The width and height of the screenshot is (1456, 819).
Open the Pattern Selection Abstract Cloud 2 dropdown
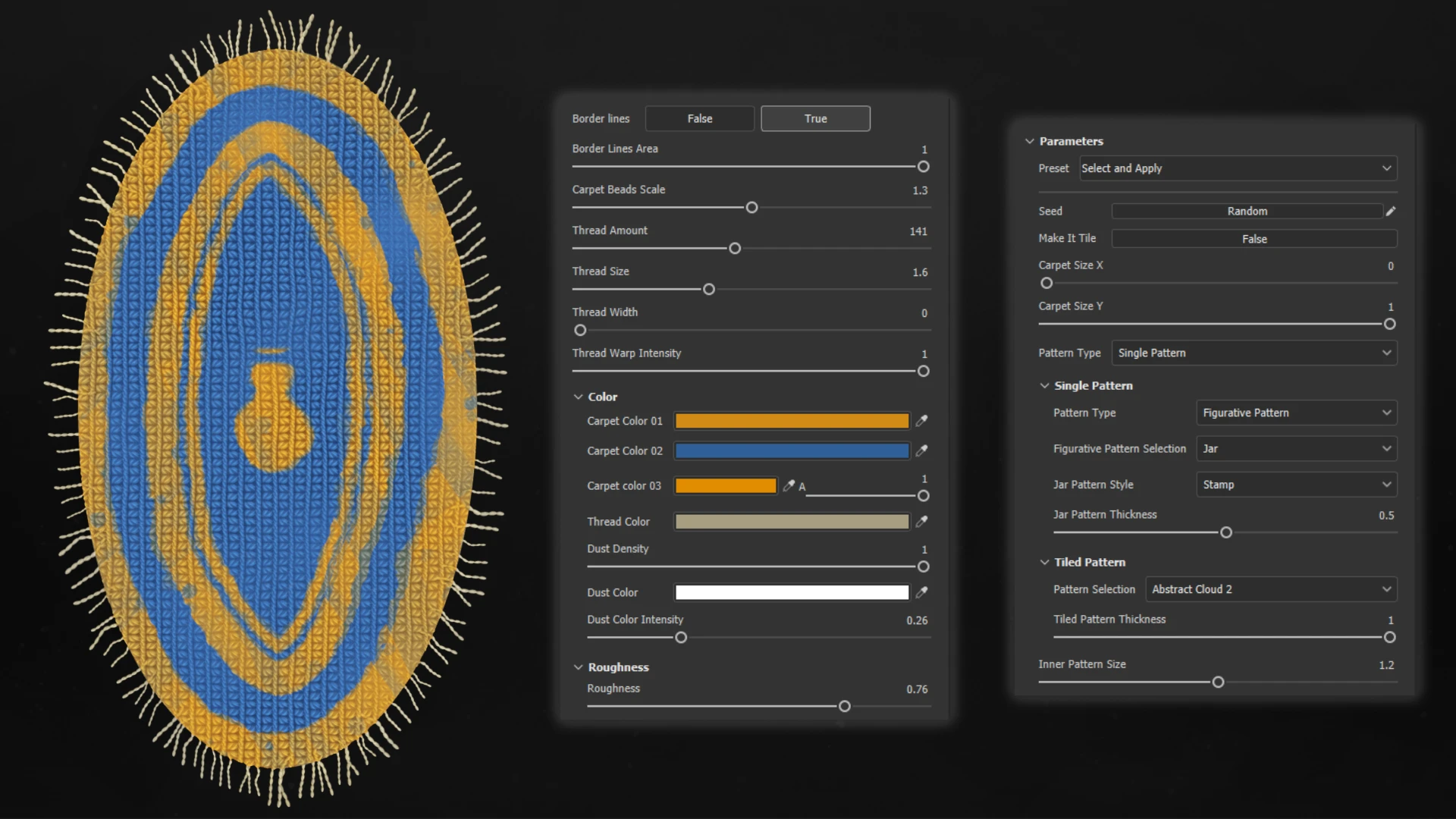click(1271, 589)
